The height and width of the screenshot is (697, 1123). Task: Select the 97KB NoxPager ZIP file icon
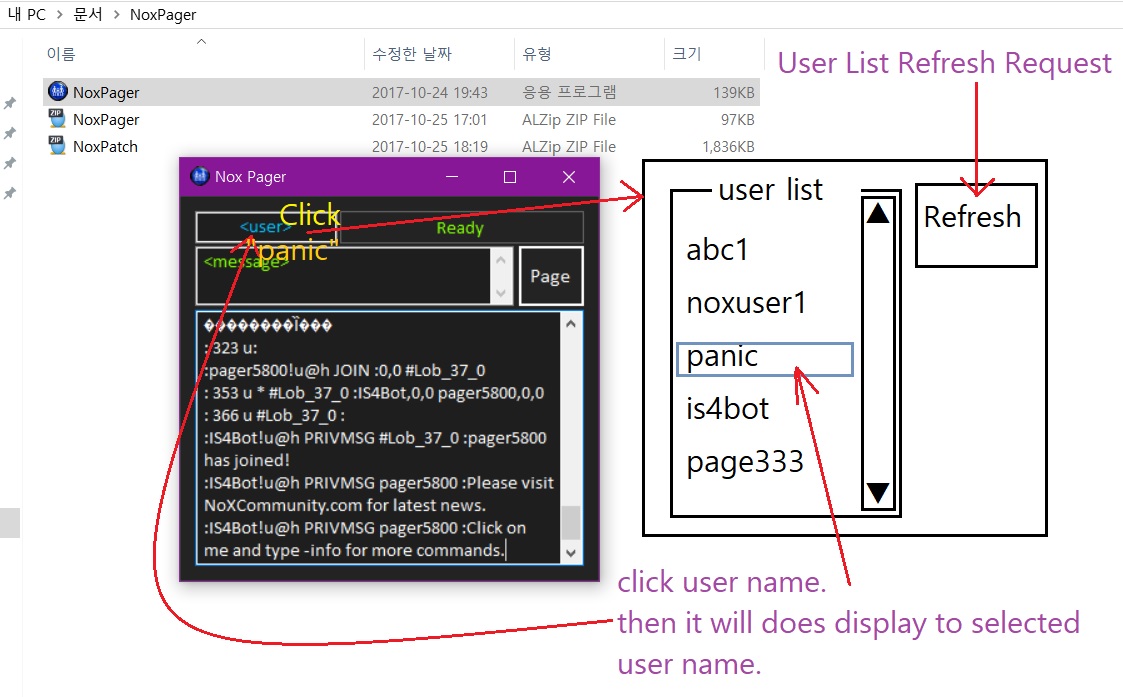(x=57, y=118)
